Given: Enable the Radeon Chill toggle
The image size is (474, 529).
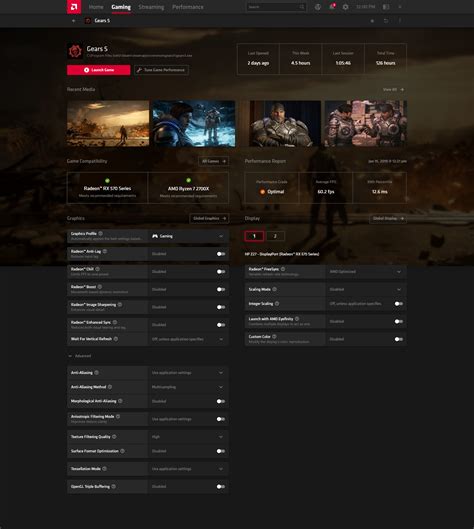Looking at the screenshot, I should pyautogui.click(x=221, y=272).
